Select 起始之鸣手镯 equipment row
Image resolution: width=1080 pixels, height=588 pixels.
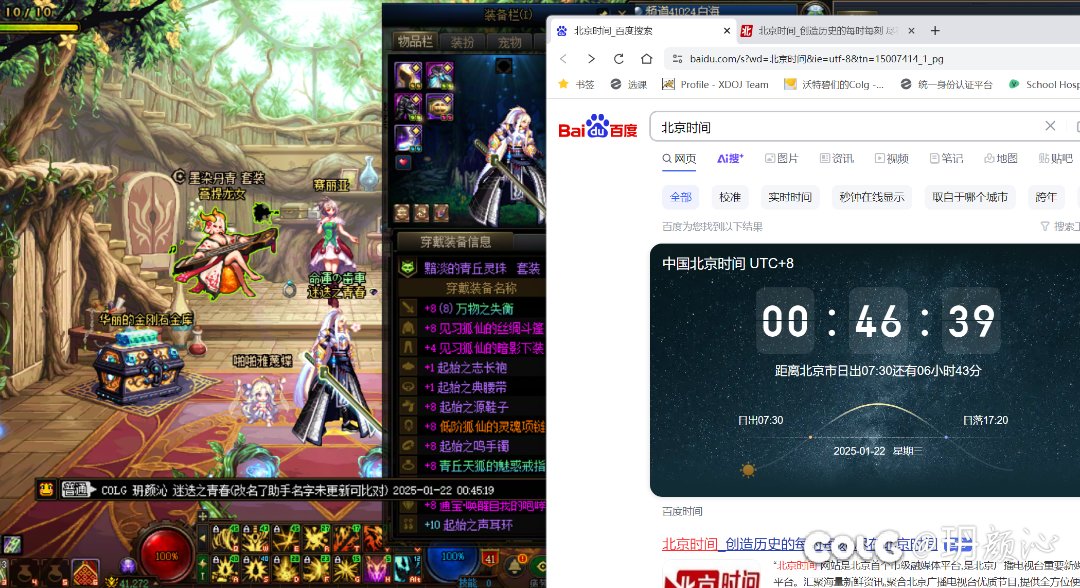pos(472,445)
